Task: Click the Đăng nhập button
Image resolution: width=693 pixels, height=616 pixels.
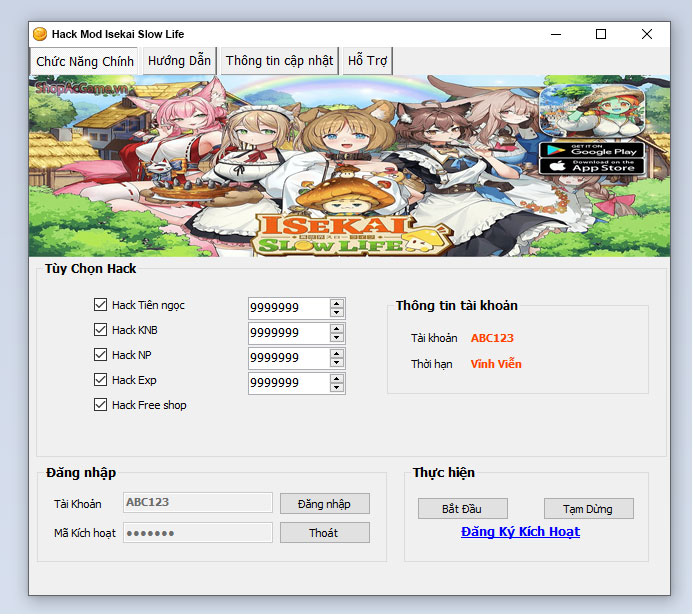Action: (324, 504)
